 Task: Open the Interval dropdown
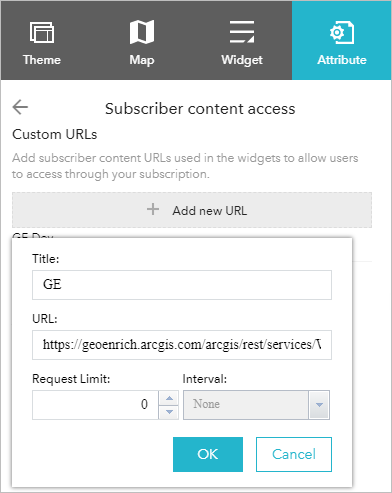click(256, 405)
